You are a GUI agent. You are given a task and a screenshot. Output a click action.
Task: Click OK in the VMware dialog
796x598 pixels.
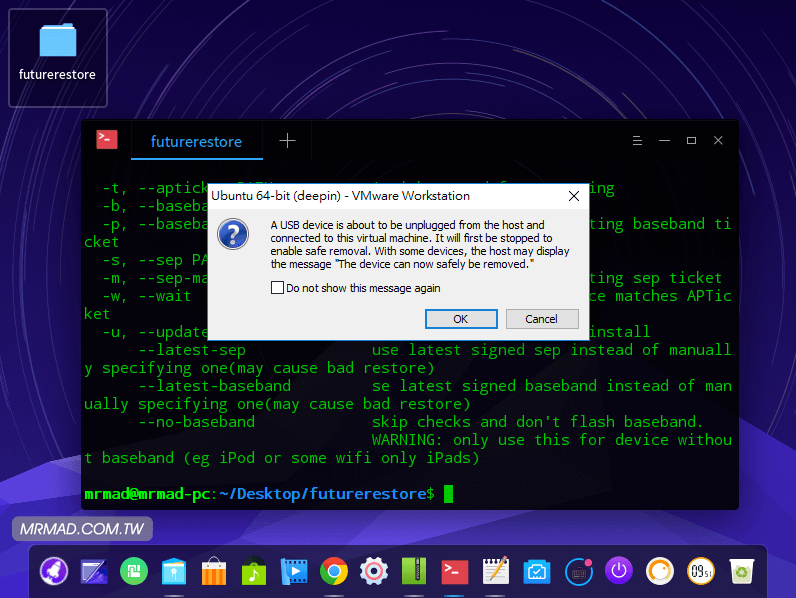pyautogui.click(x=460, y=319)
